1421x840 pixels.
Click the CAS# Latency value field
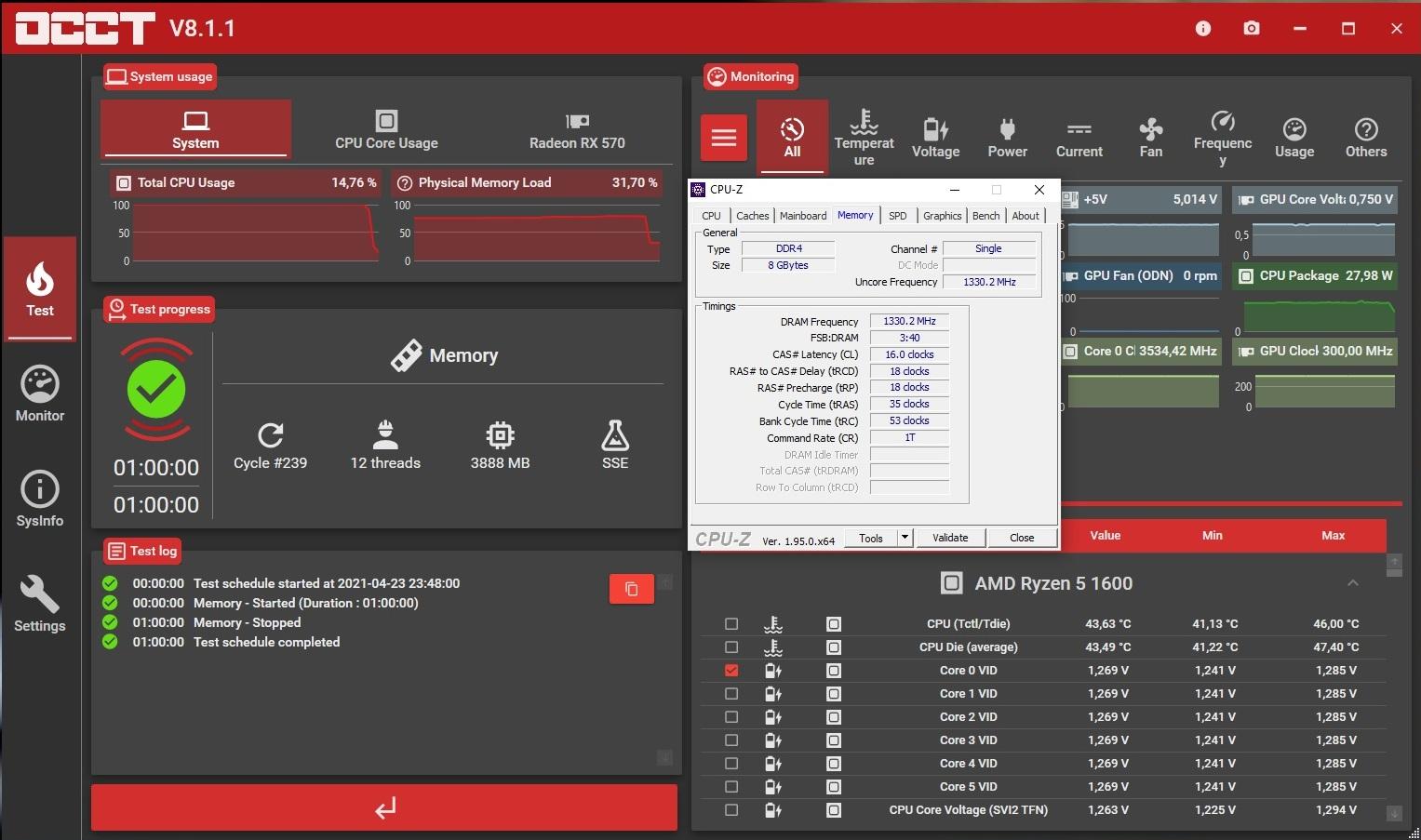(x=909, y=354)
